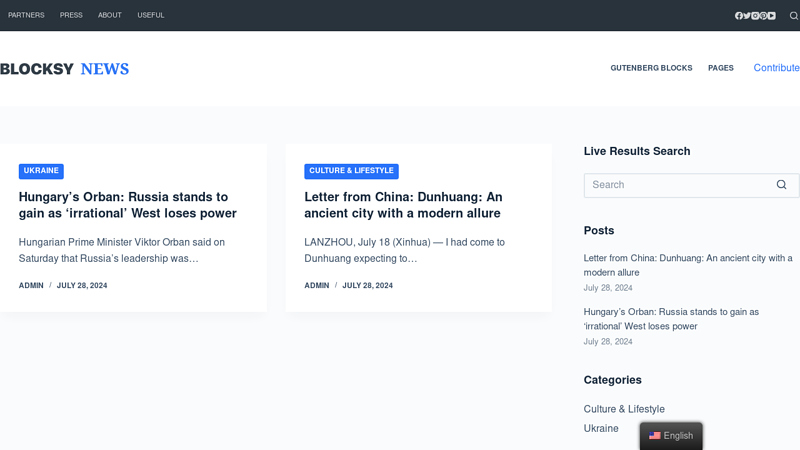
Task: Open the Pinterest social icon
Action: 763,16
